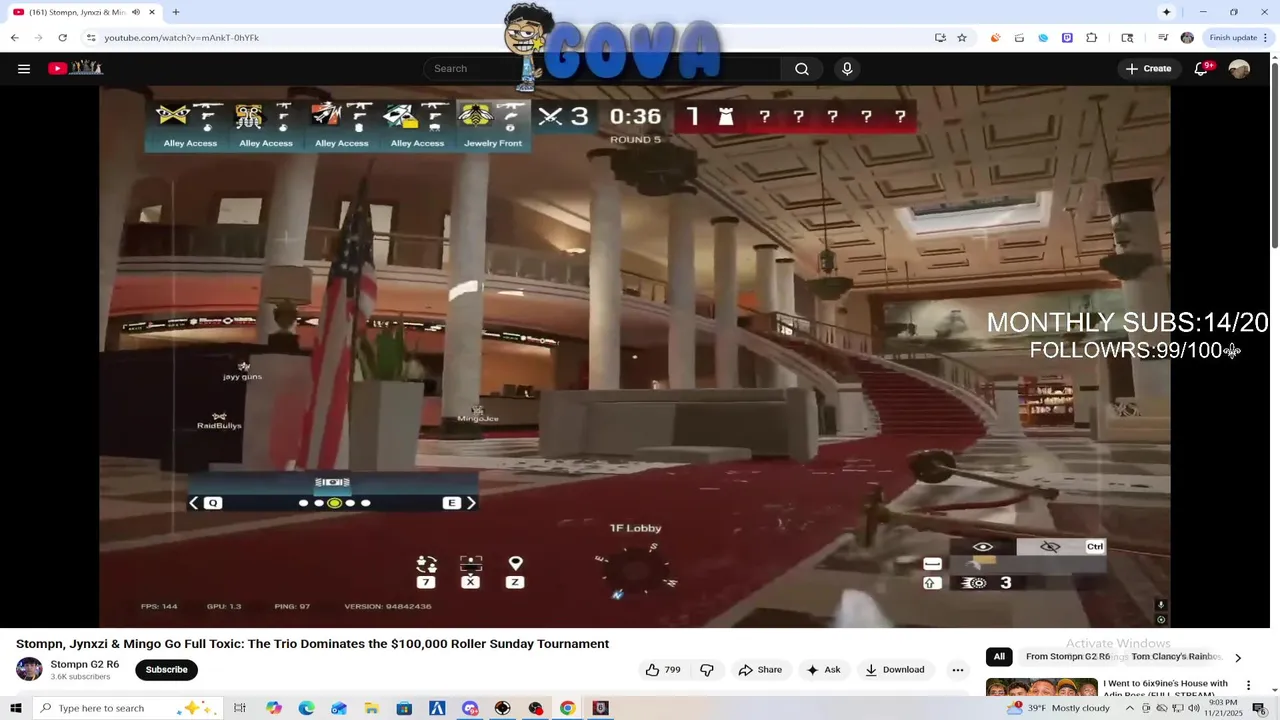The height and width of the screenshot is (720, 1280).
Task: Open Microsoft Edge from taskbar
Action: point(307,708)
